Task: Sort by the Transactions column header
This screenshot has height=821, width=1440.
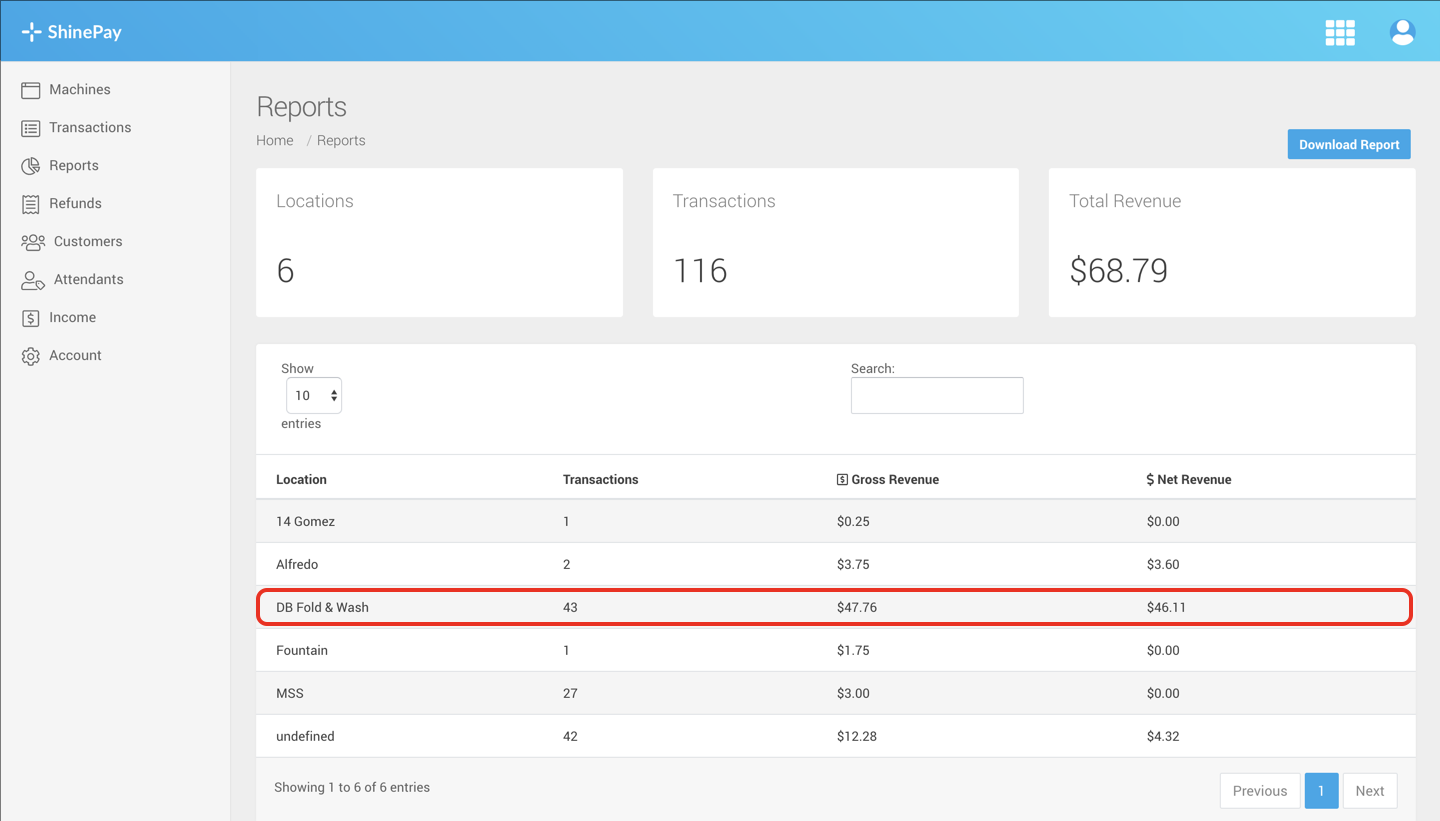Action: click(600, 479)
